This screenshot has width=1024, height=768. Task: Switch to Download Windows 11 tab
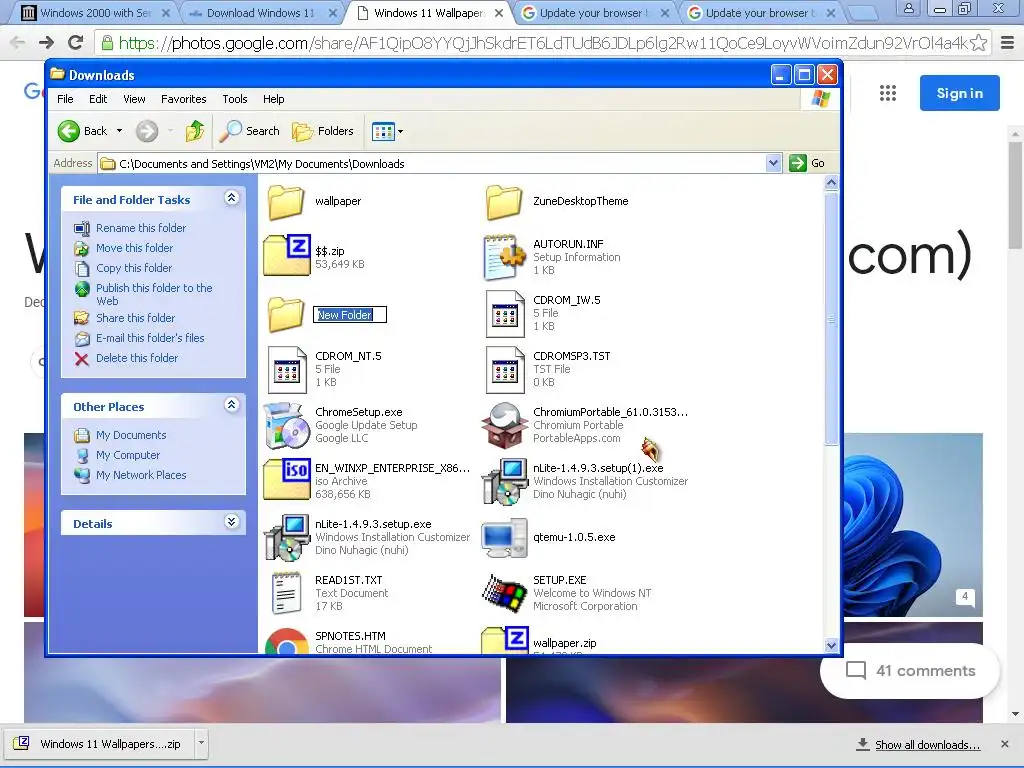[261, 12]
